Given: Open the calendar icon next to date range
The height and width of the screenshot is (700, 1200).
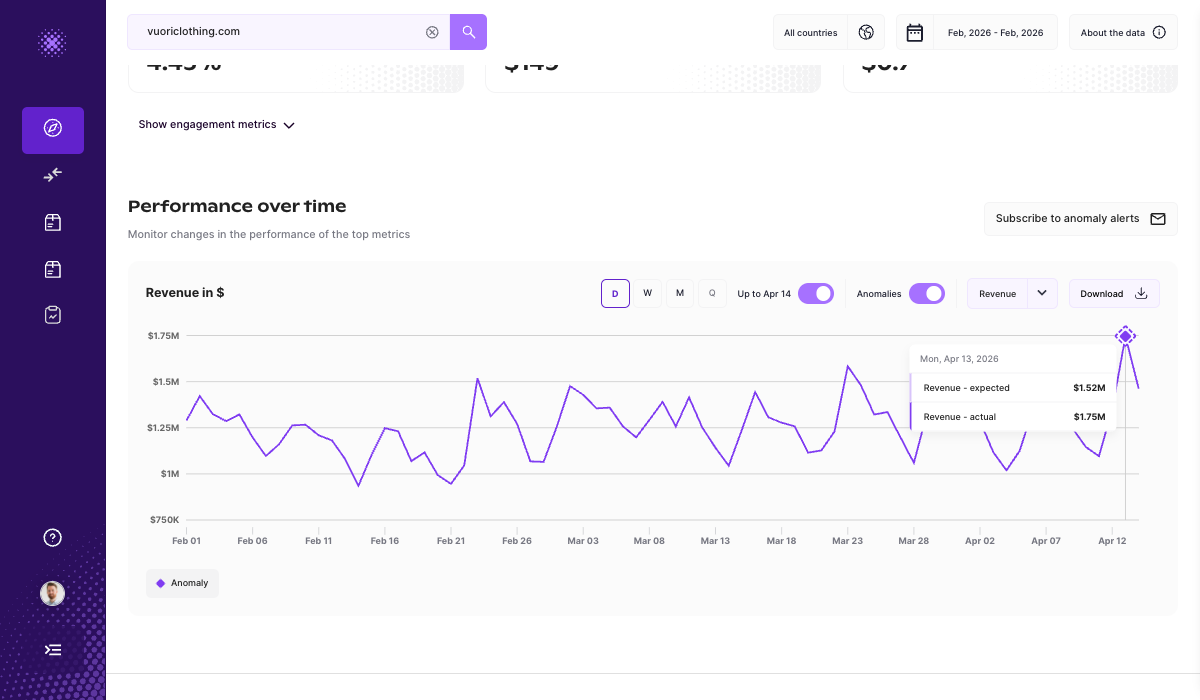Looking at the screenshot, I should tap(914, 31).
